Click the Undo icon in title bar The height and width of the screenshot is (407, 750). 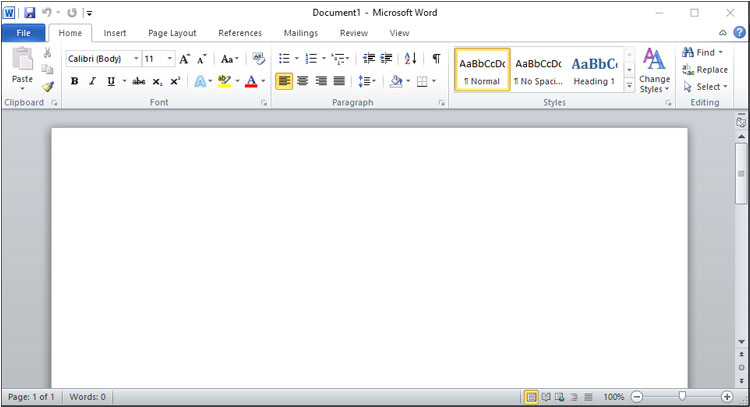tap(47, 12)
